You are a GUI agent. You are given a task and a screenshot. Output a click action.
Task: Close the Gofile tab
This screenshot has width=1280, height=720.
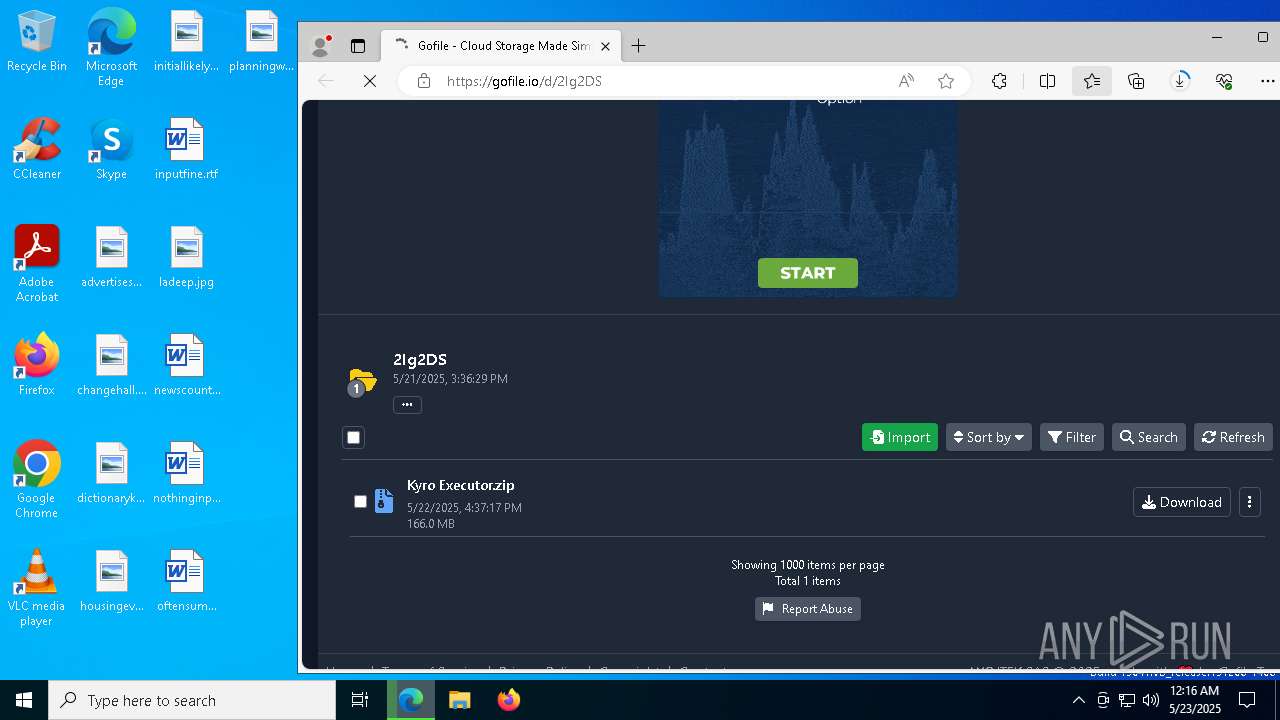pos(605,46)
